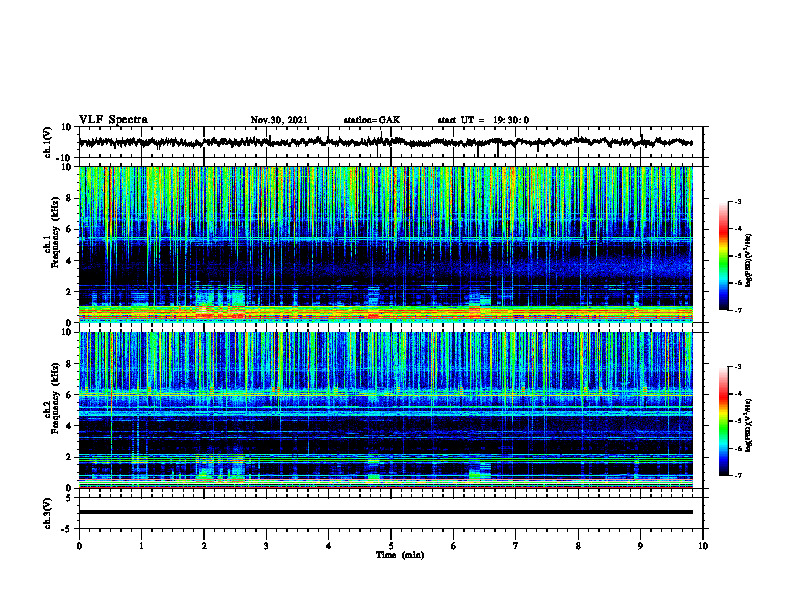Click the "-3" tick on ch.1 color bar

pos(738,201)
